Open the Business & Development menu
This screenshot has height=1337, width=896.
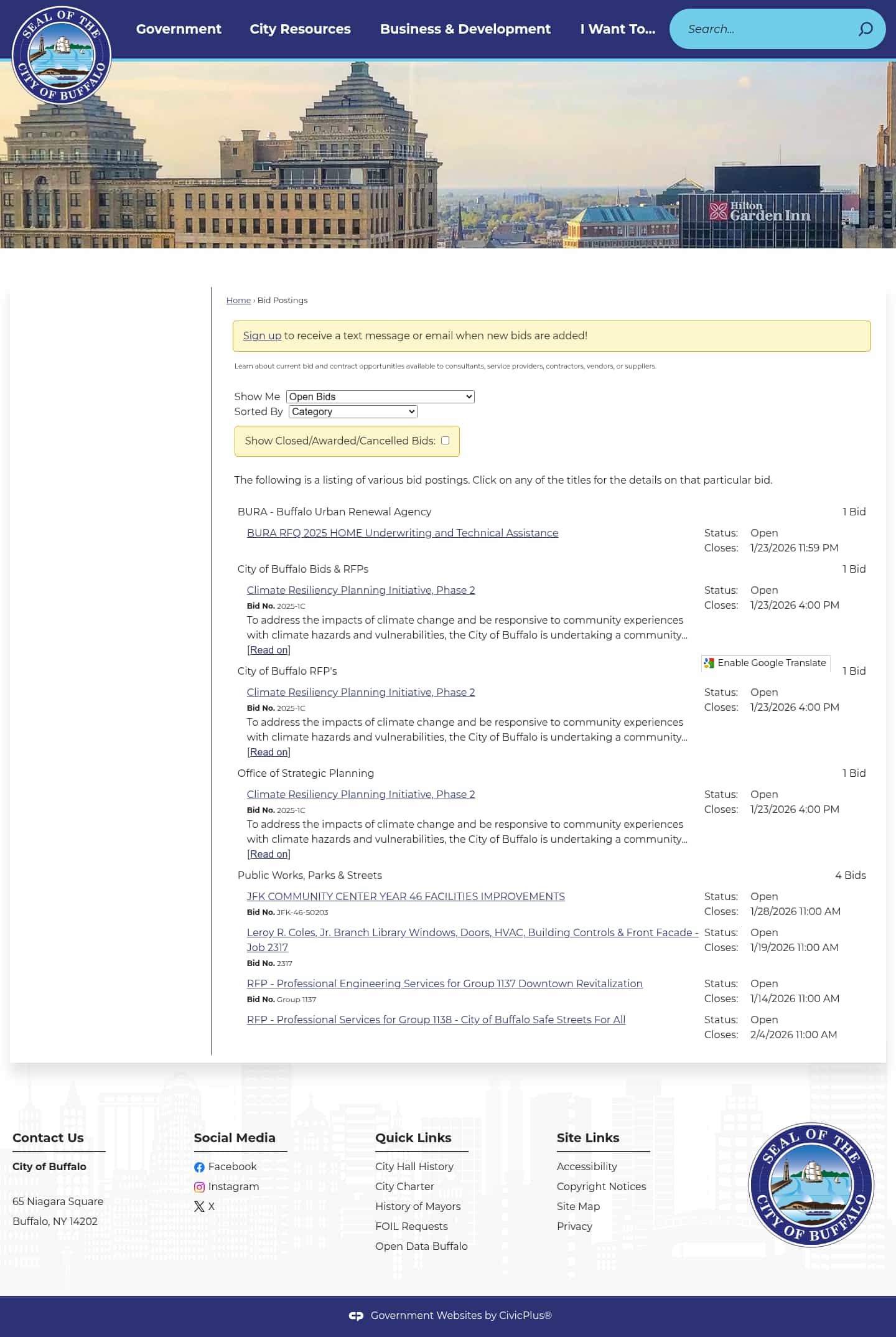(x=465, y=29)
